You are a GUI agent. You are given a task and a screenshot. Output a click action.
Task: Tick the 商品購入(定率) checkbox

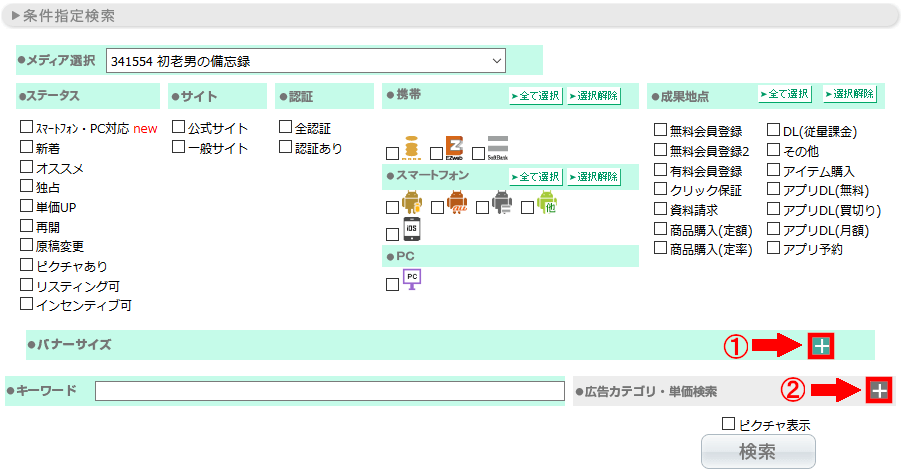(x=661, y=248)
